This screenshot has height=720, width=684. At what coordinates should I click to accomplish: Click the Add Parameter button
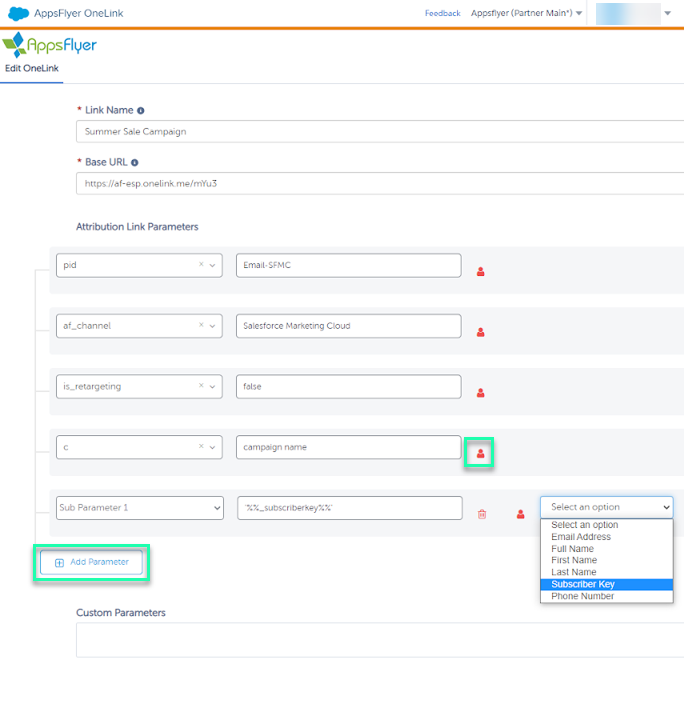pos(92,562)
